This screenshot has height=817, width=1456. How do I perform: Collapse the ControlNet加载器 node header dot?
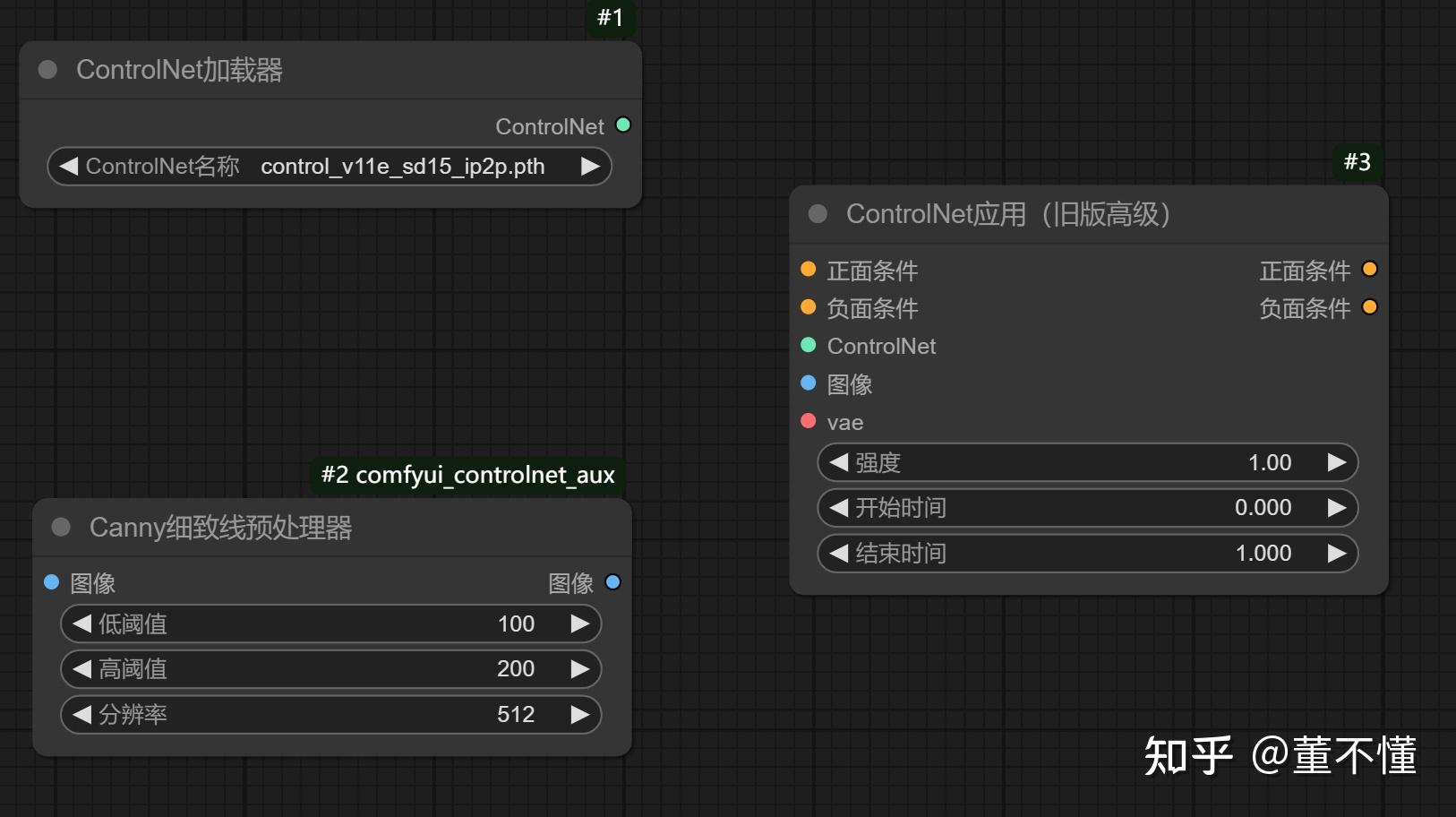tap(47, 69)
